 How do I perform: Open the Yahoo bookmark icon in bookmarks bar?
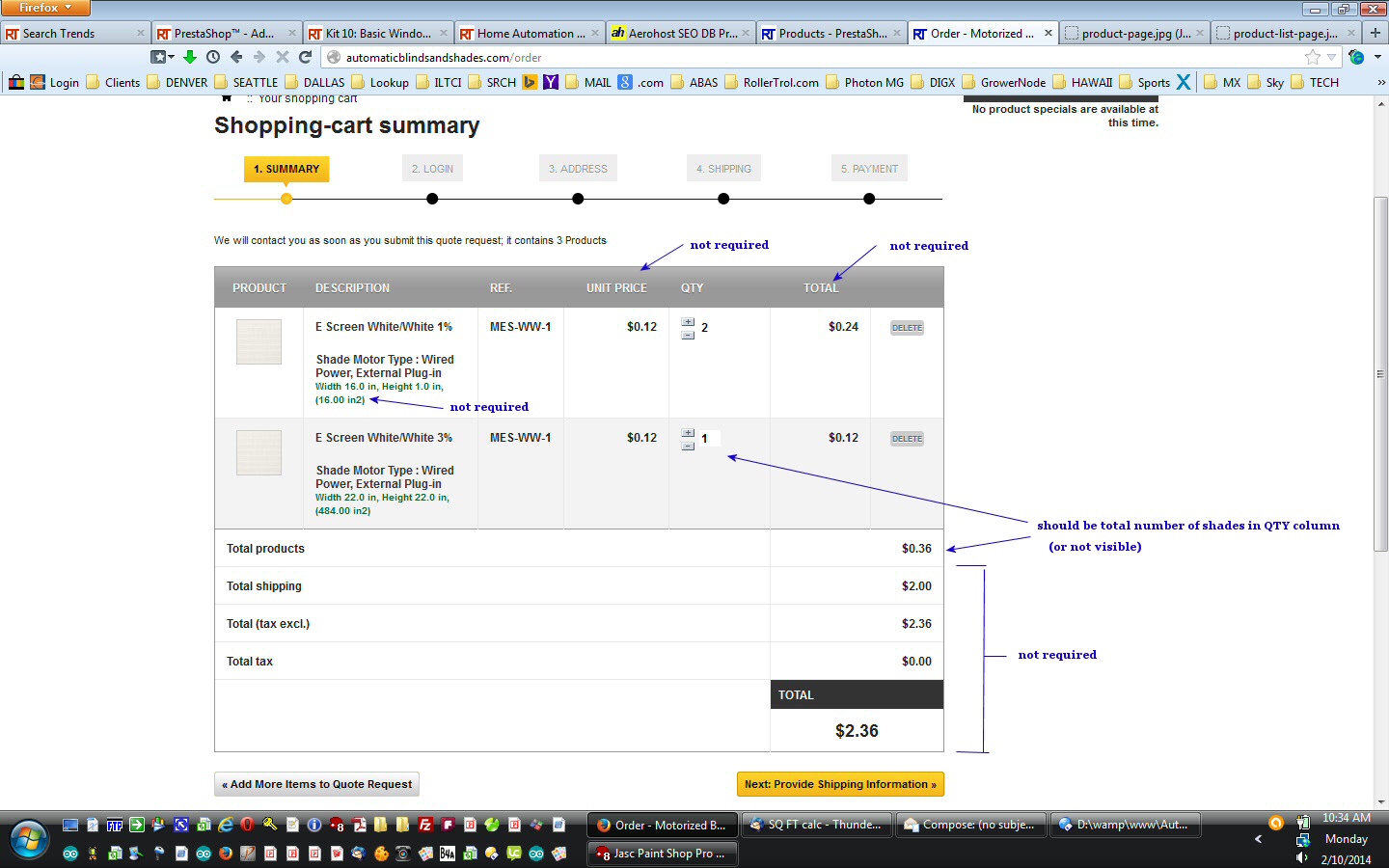coord(551,82)
